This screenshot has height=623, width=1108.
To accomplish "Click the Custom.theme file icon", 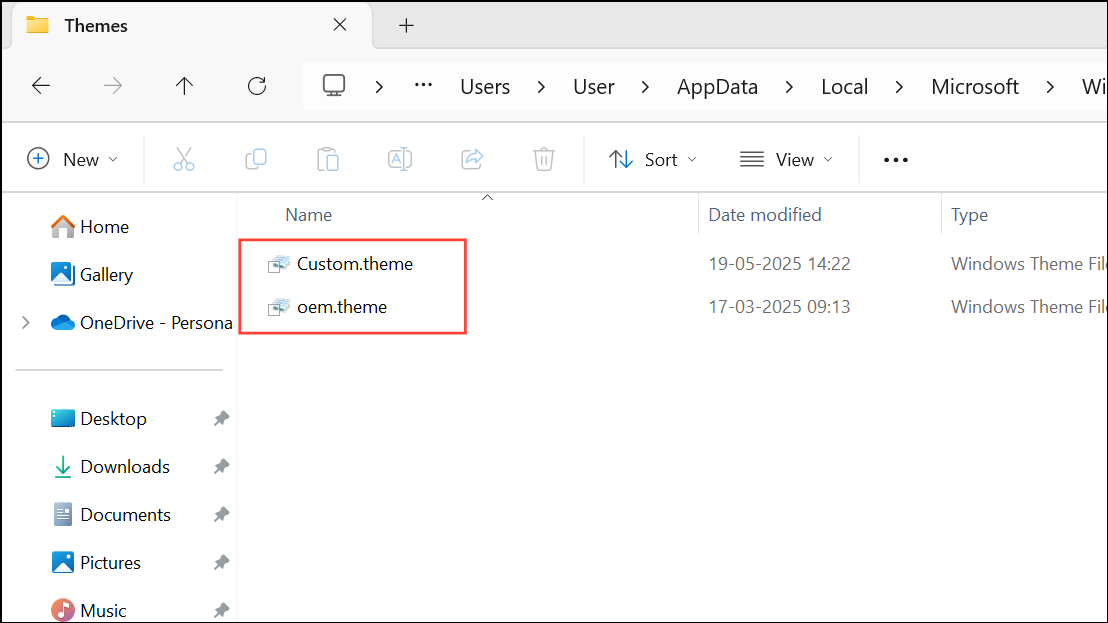I will coord(278,264).
